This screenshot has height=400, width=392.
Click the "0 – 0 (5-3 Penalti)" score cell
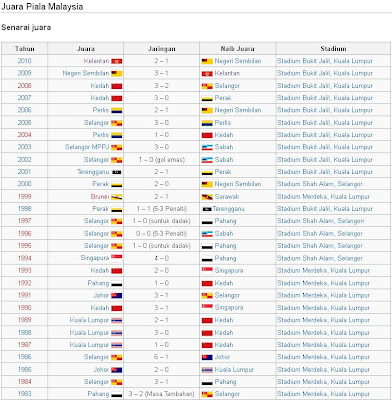tap(162, 234)
